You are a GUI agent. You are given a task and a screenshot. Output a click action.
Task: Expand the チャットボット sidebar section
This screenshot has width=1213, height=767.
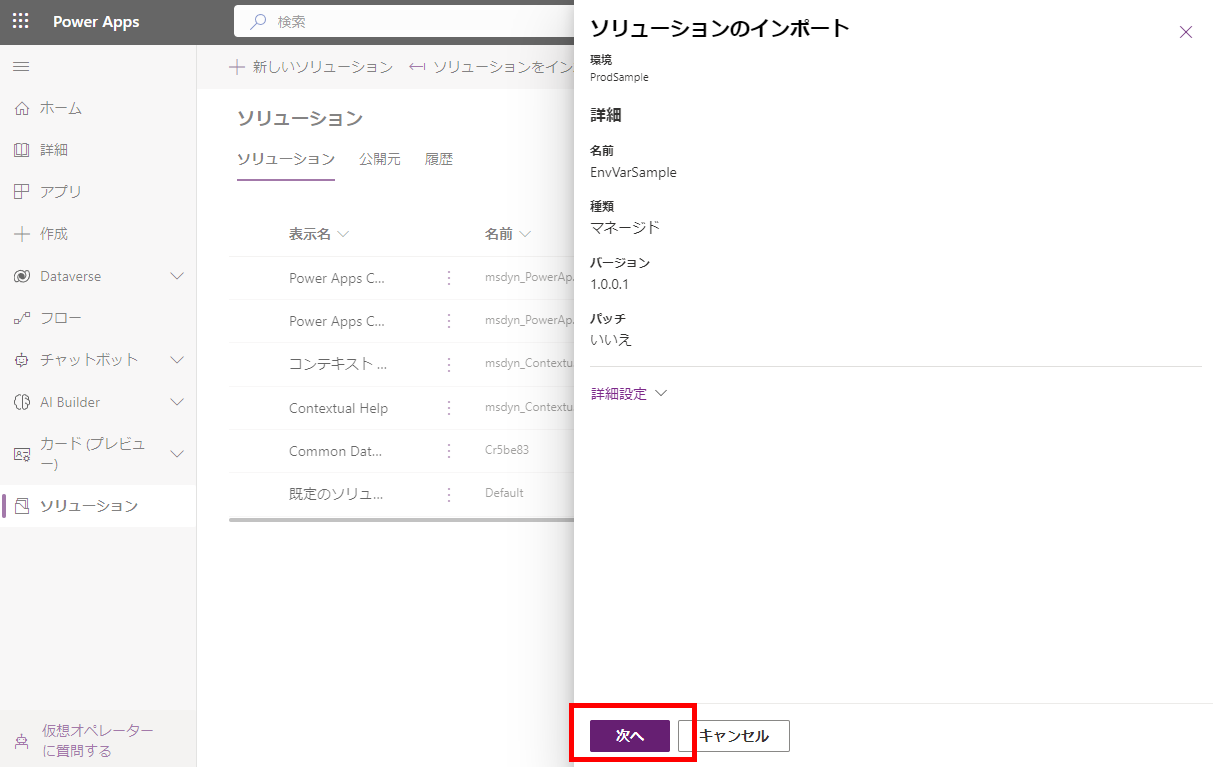[177, 360]
